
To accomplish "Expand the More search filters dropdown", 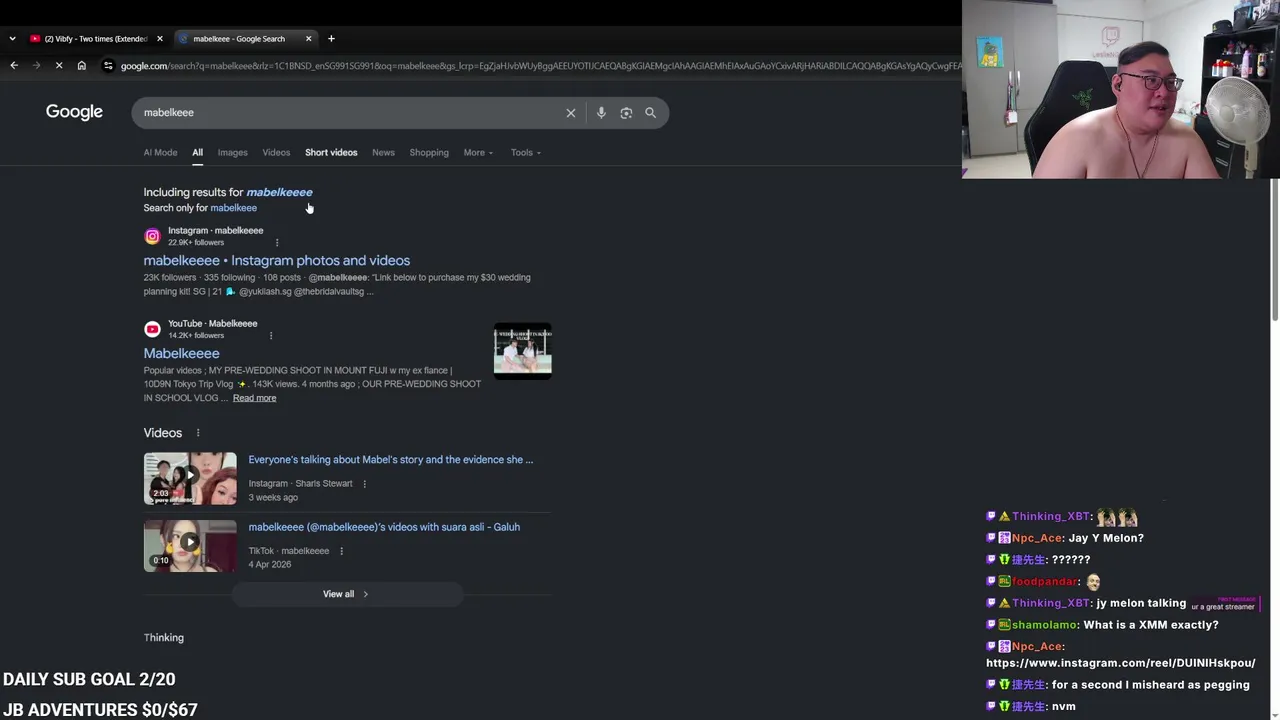I will (x=478, y=153).
